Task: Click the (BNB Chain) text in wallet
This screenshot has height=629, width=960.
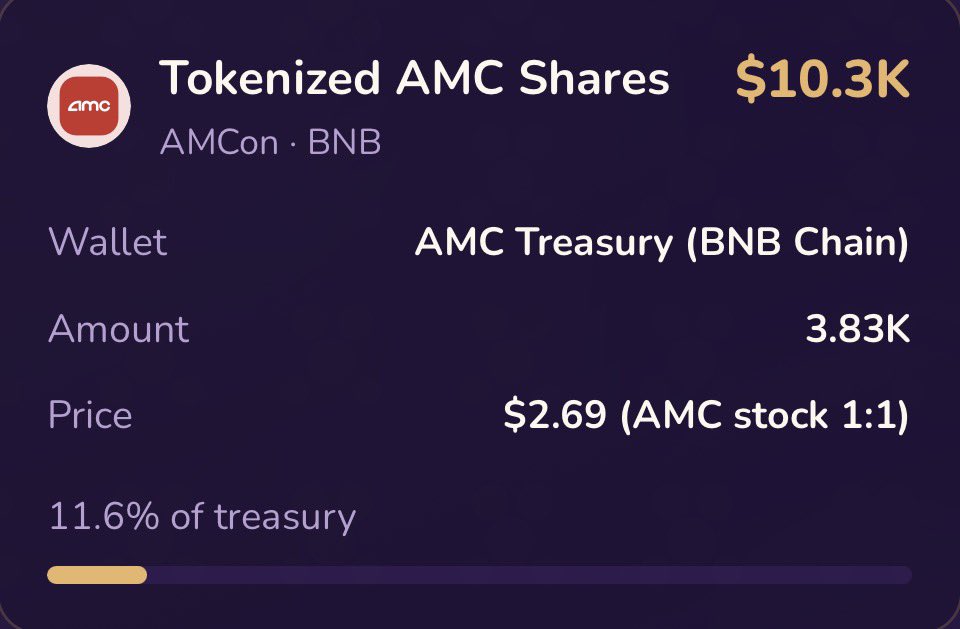Action: tap(798, 242)
